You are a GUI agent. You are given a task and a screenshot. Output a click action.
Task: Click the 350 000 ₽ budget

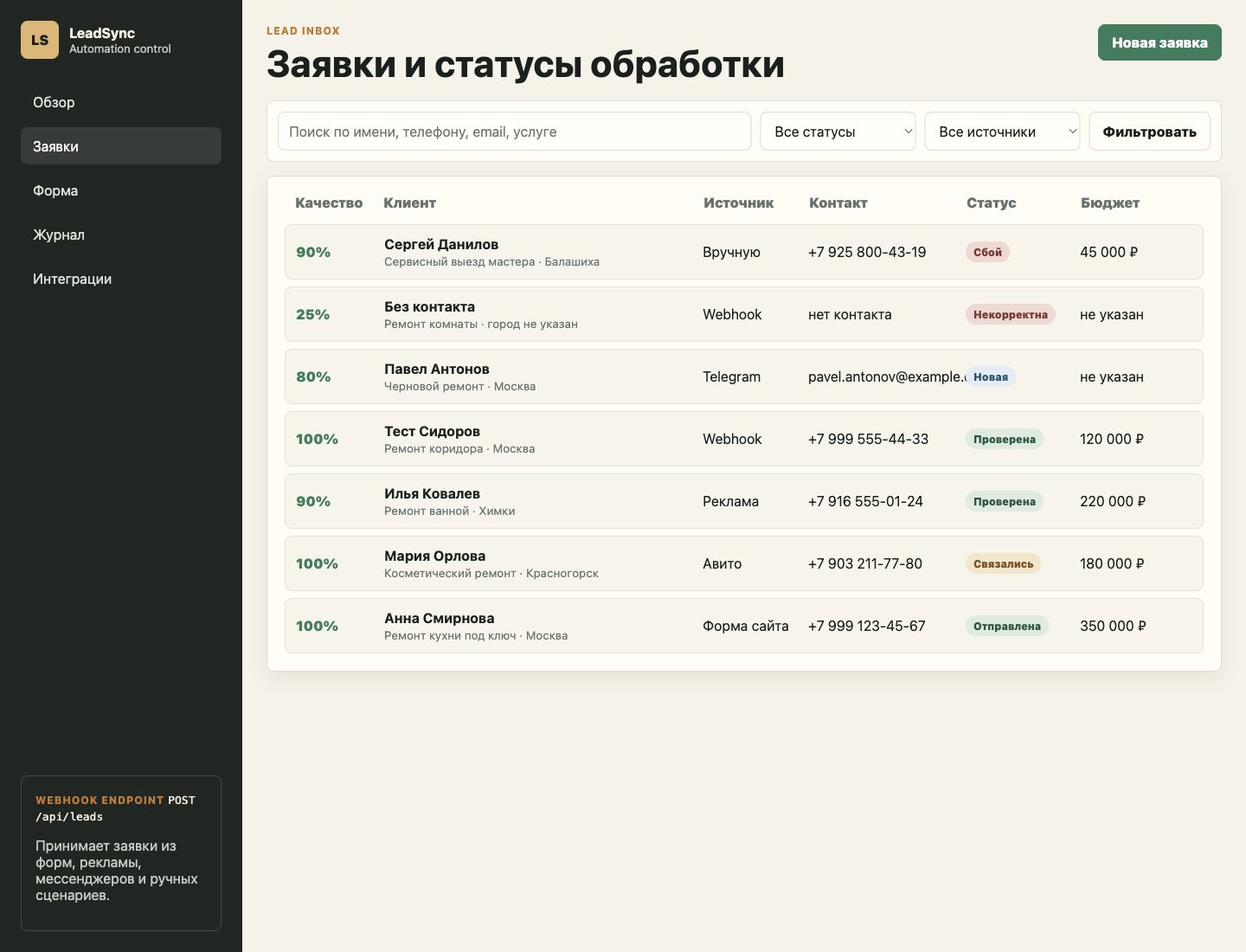[1113, 626]
